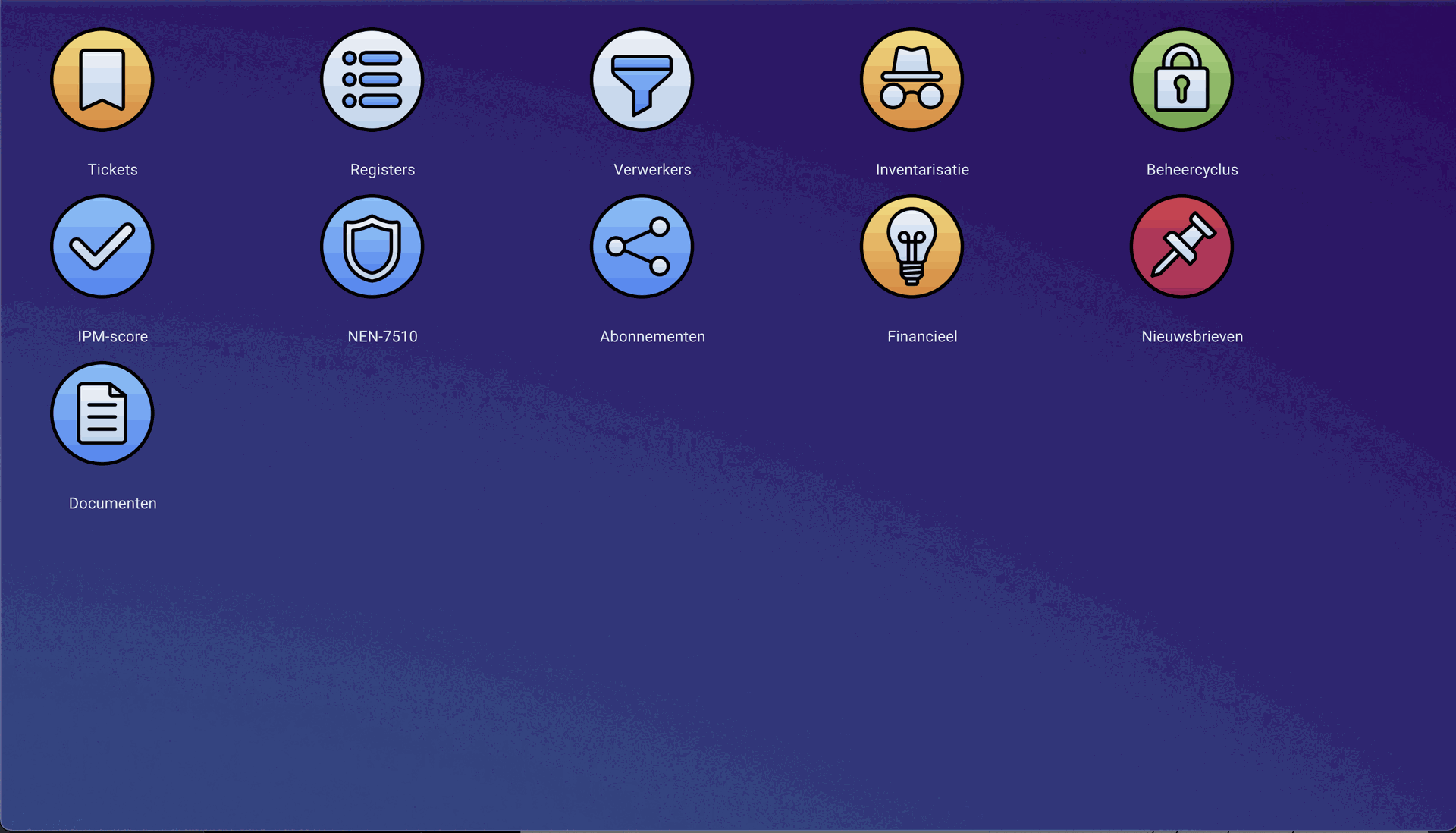Open the Beheercyclus padlock icon
Viewport: 1456px width, 833px height.
tap(1181, 80)
